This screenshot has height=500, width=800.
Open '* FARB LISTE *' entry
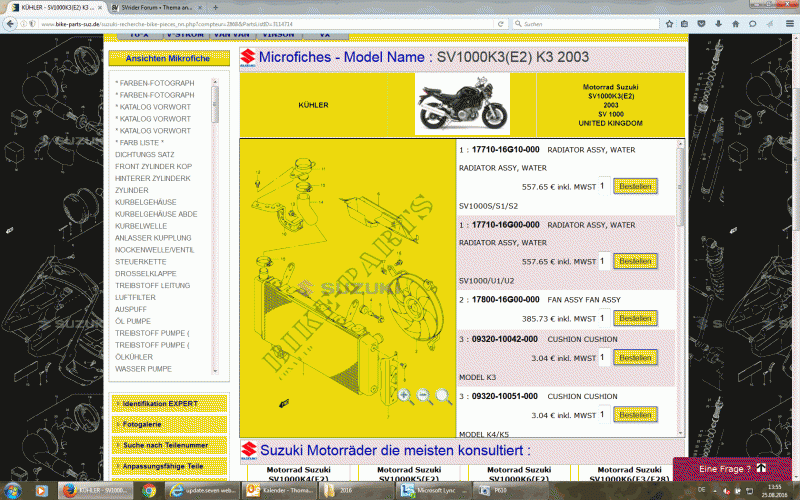[x=140, y=143]
